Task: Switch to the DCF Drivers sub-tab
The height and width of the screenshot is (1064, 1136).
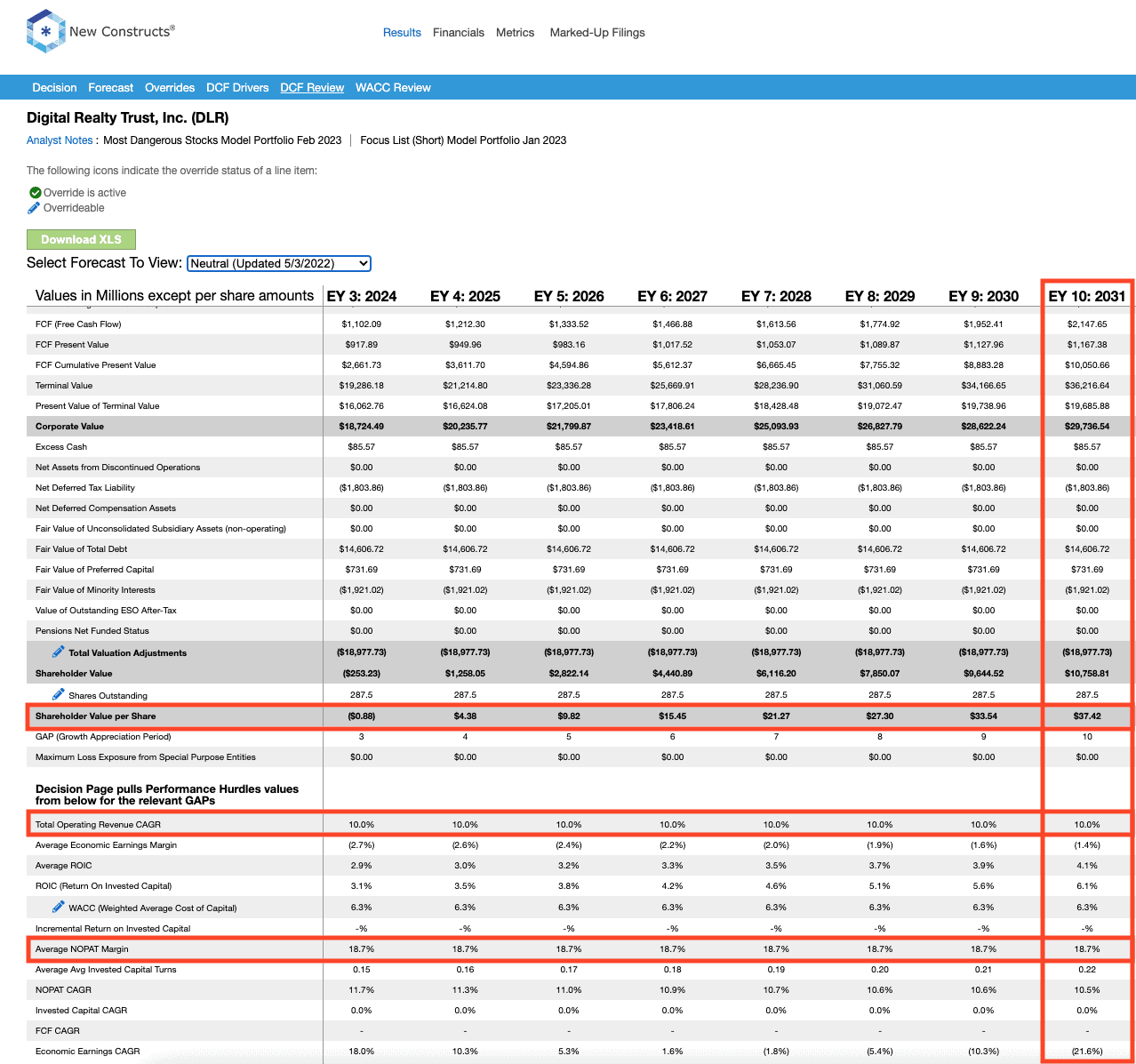Action: [x=237, y=88]
